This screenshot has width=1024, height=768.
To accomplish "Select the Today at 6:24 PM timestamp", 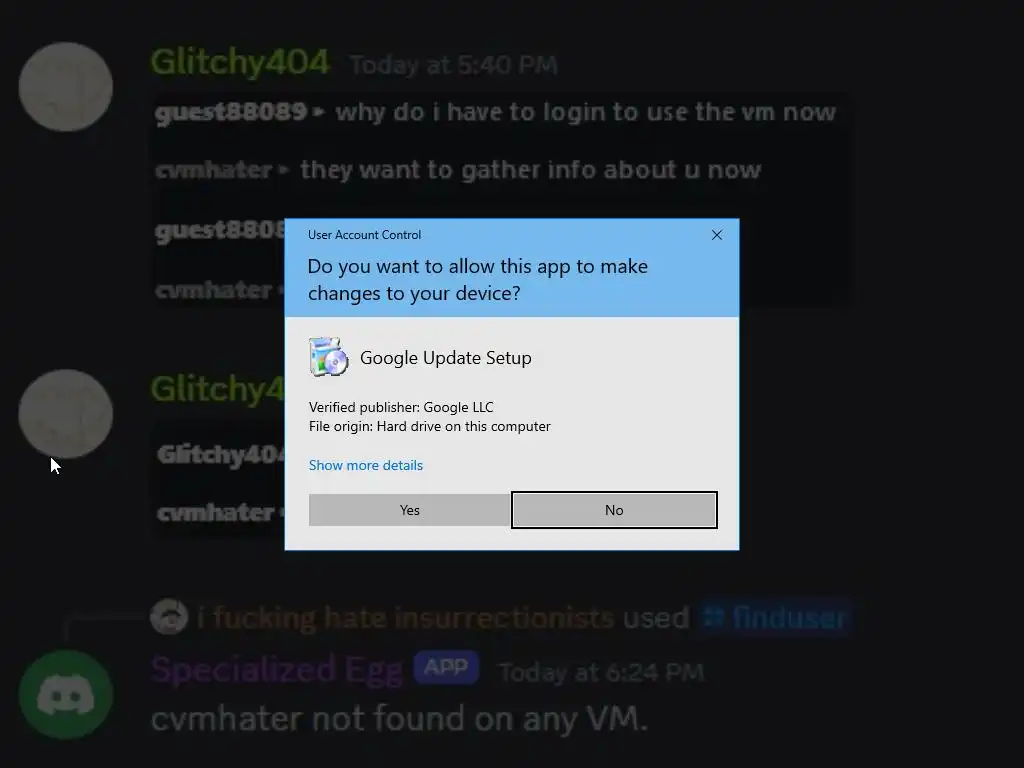I will (x=601, y=672).
